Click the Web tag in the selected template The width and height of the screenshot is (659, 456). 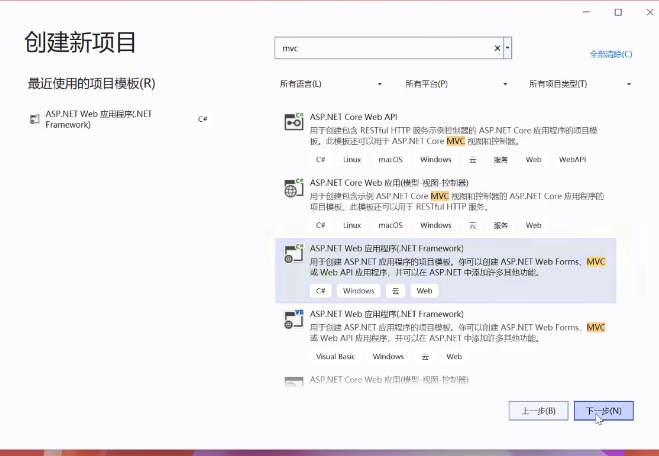coord(424,291)
